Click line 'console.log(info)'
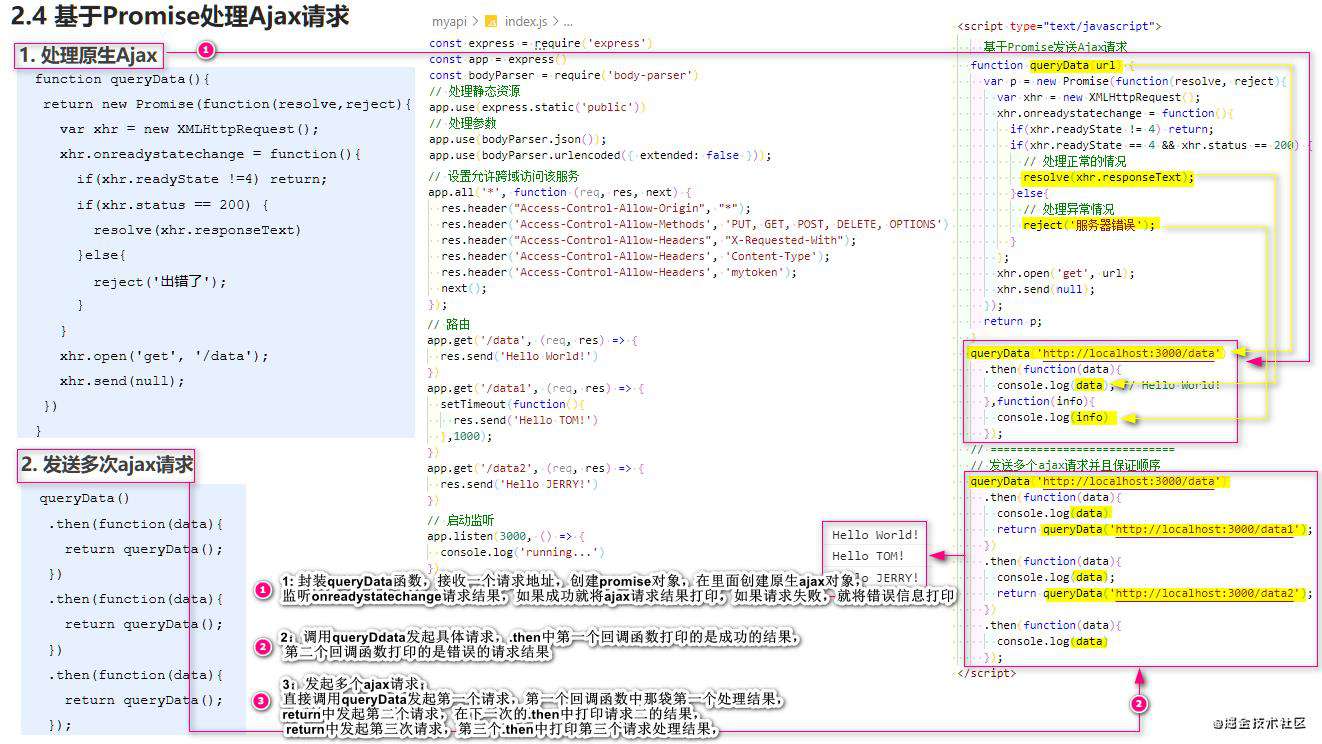Screen dimensions: 1322x744 (1053, 417)
